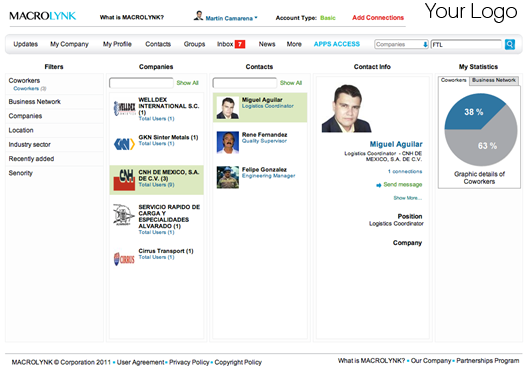Image resolution: width=528 pixels, height=381 pixels.
Task: Open the User Agreement footer link
Action: [140, 362]
